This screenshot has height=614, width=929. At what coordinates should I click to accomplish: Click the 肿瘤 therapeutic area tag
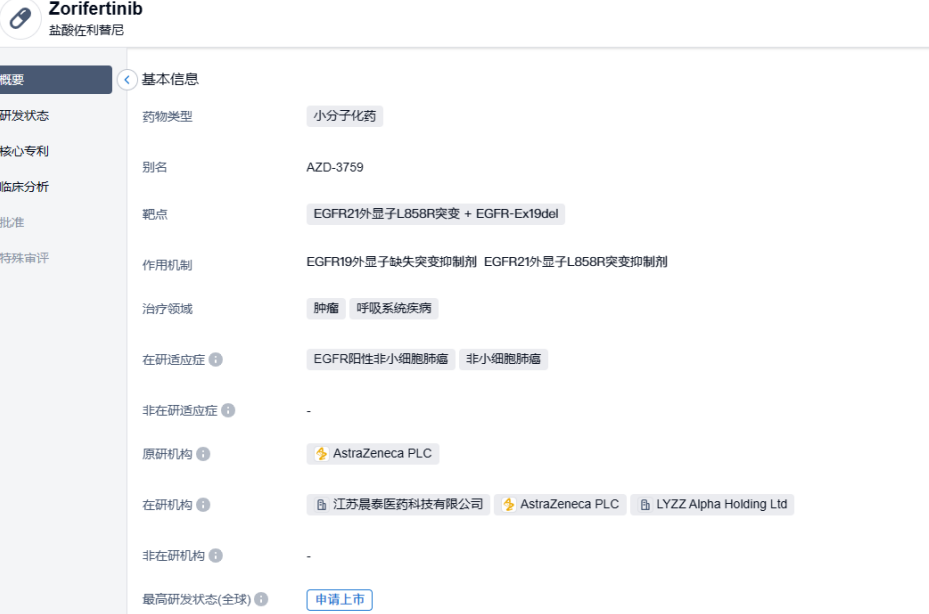point(326,308)
